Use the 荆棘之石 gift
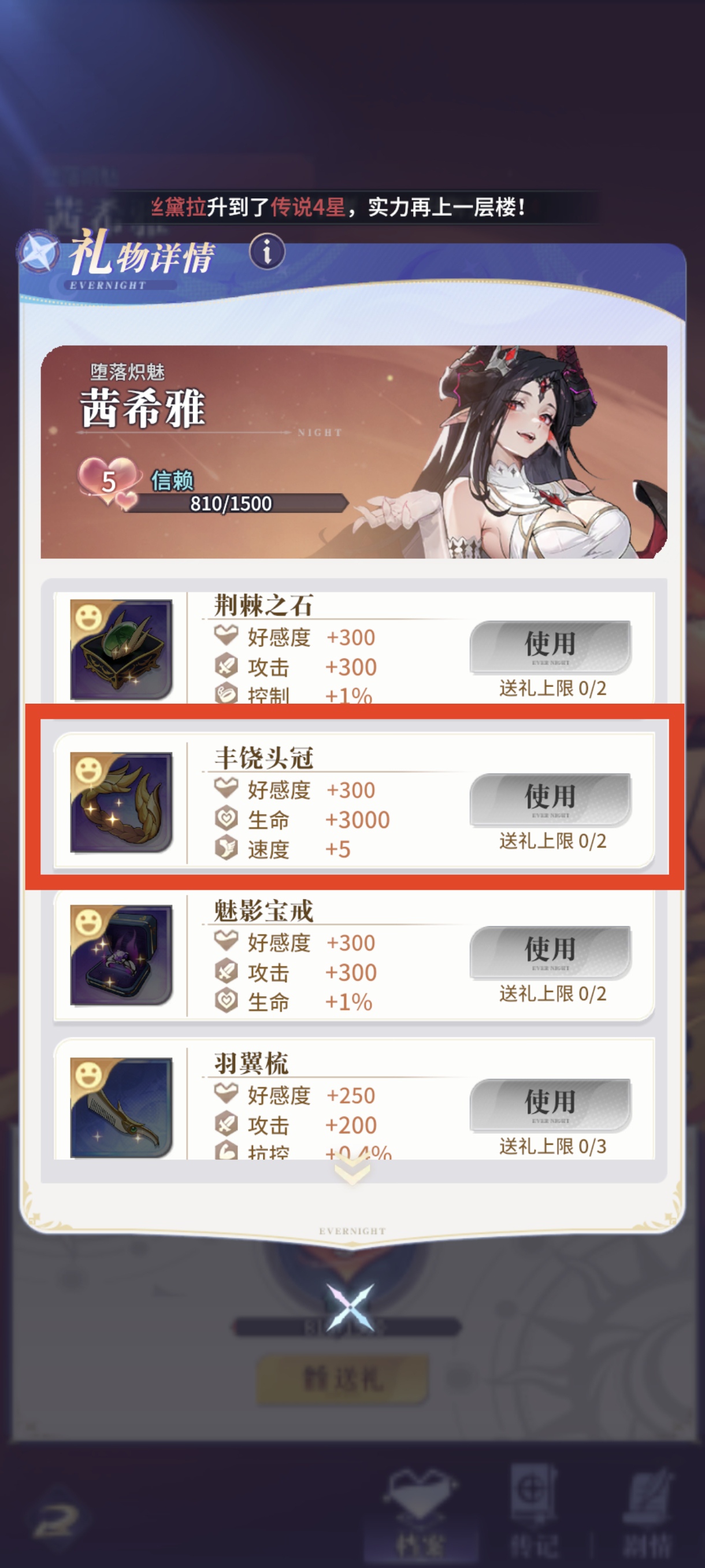Viewport: 705px width, 1568px height. point(551,647)
